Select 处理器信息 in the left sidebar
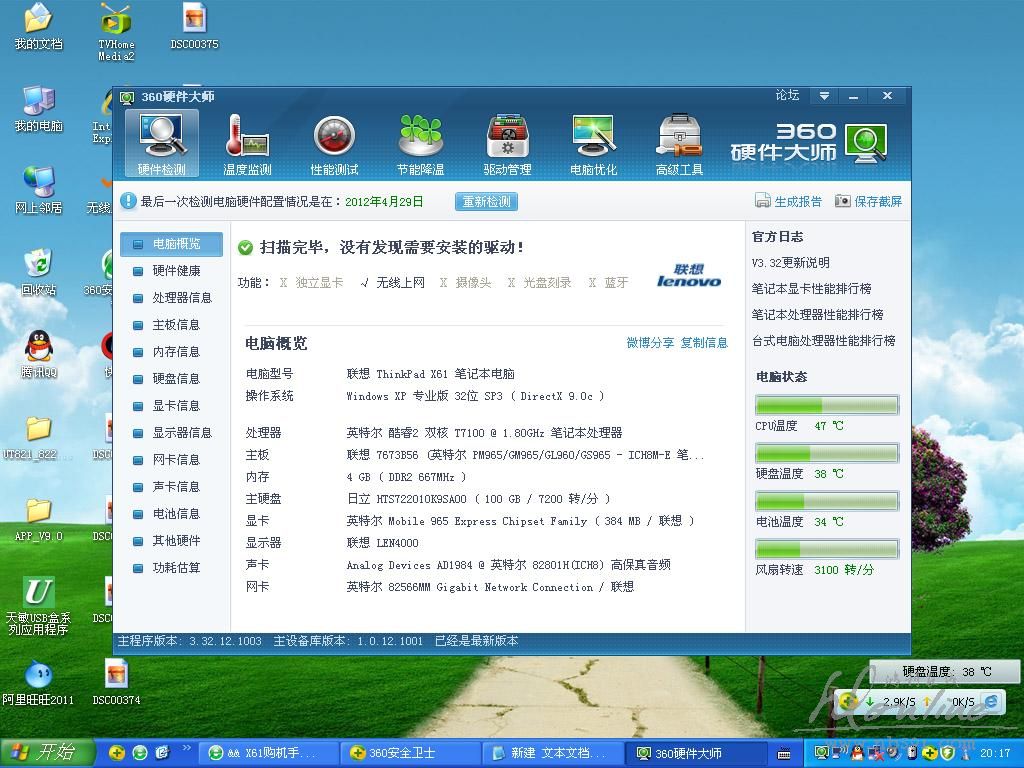The width and height of the screenshot is (1024, 768). click(x=181, y=298)
